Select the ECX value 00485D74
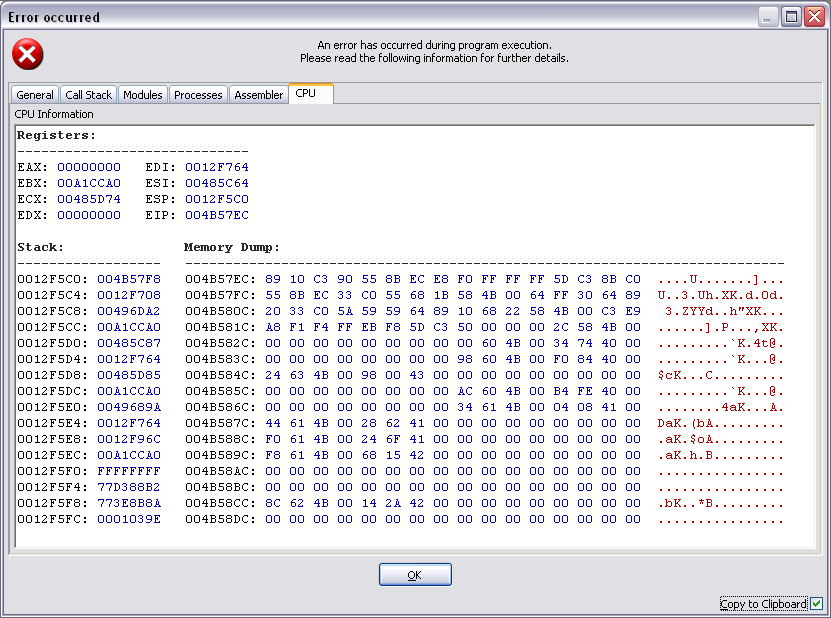Screen dimensions: 831x618 (89, 199)
